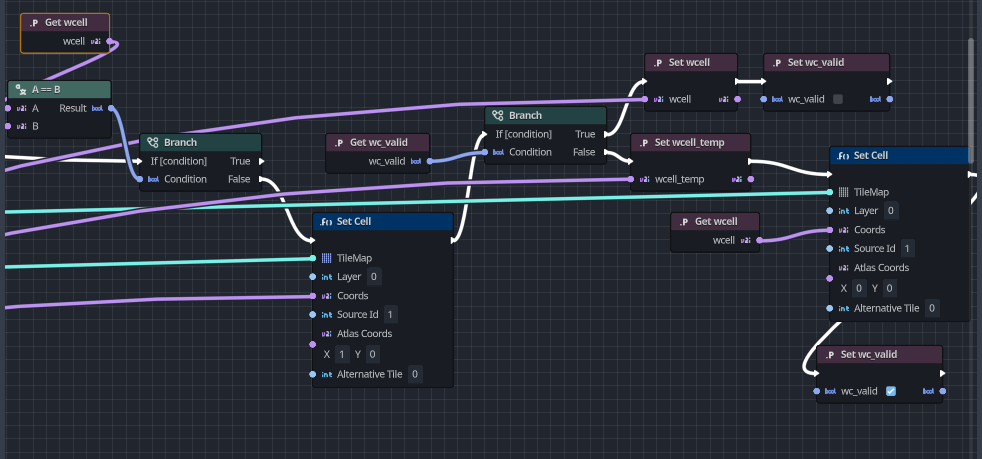
Task: Click the True exec output of Branch beside Get wc_valid
Action: click(607, 134)
